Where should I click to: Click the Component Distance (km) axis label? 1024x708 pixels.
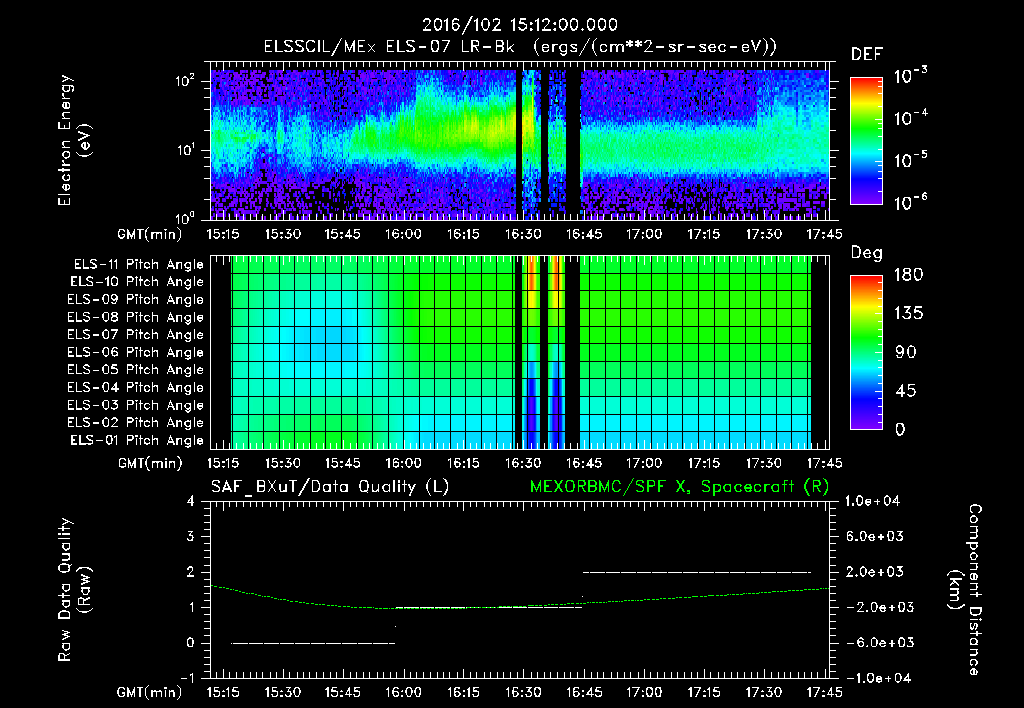tap(965, 590)
